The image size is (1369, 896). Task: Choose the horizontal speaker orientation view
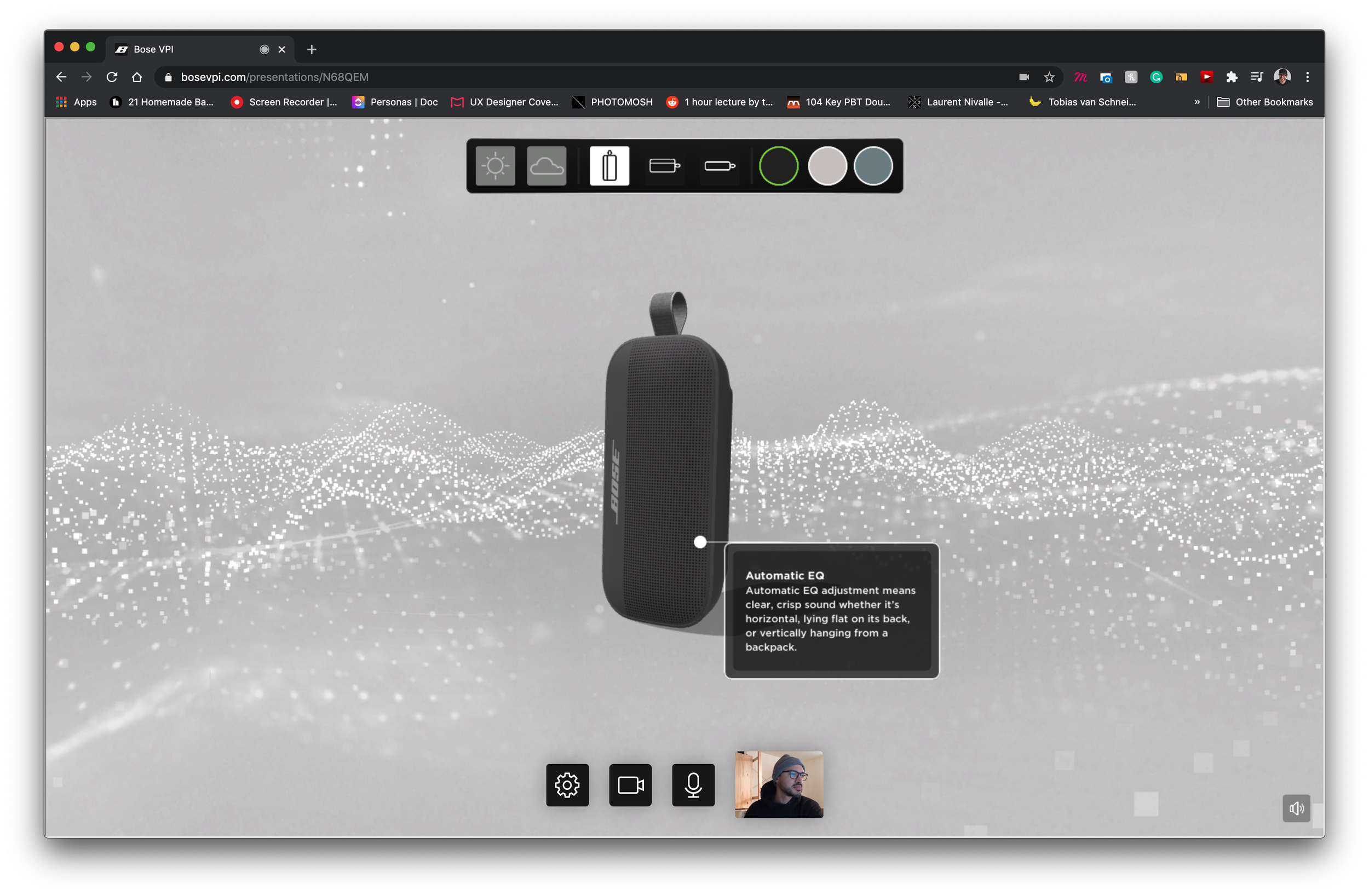664,166
